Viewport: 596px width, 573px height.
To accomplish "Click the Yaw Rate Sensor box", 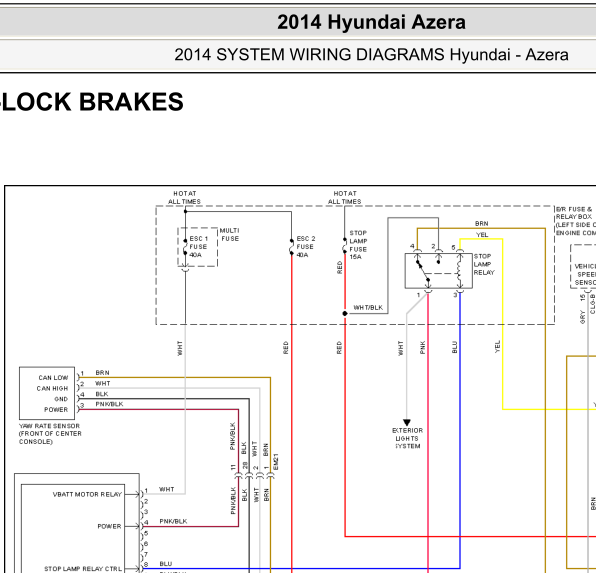I will point(47,393).
